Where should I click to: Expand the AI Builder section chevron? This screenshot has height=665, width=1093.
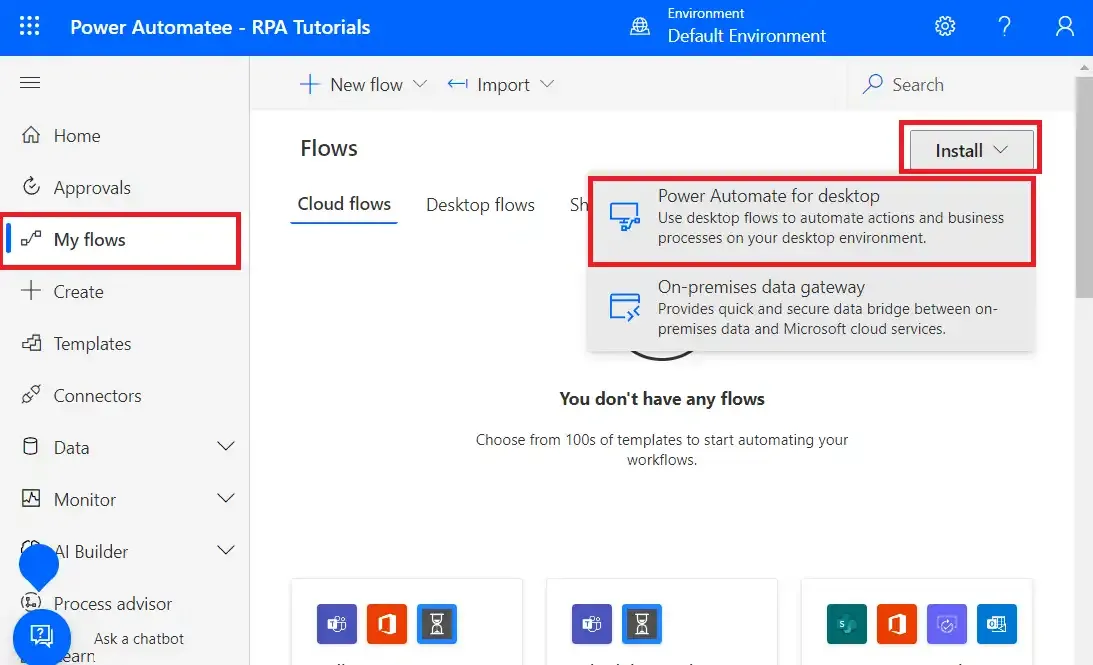click(225, 551)
